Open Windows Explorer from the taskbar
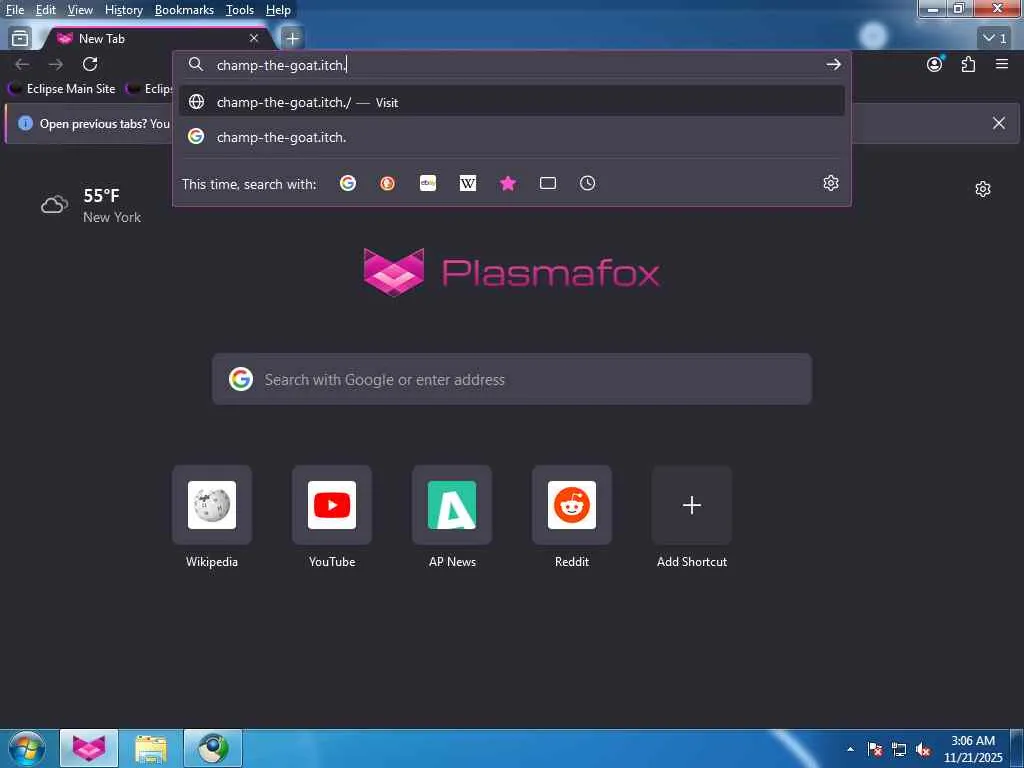Viewport: 1024px width, 768px height. pos(151,748)
